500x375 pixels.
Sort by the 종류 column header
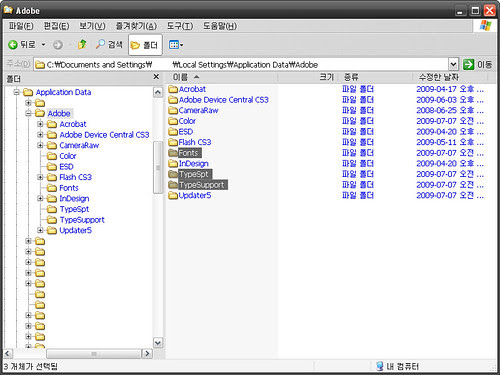[375, 77]
